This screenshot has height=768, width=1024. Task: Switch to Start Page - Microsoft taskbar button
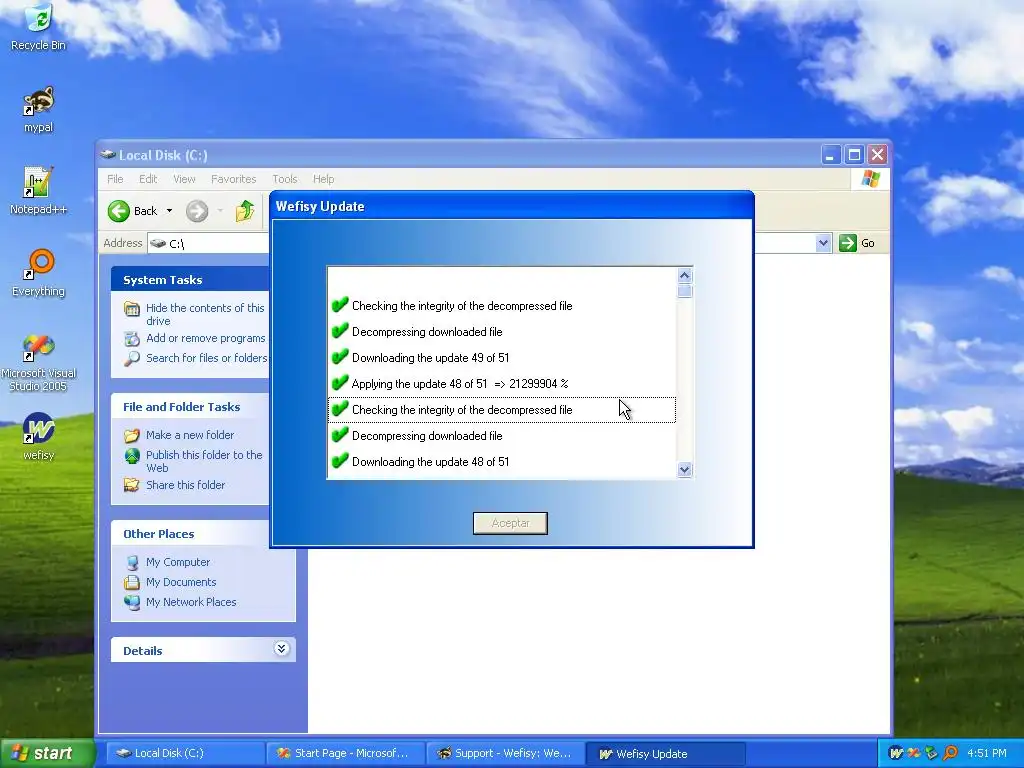345,753
